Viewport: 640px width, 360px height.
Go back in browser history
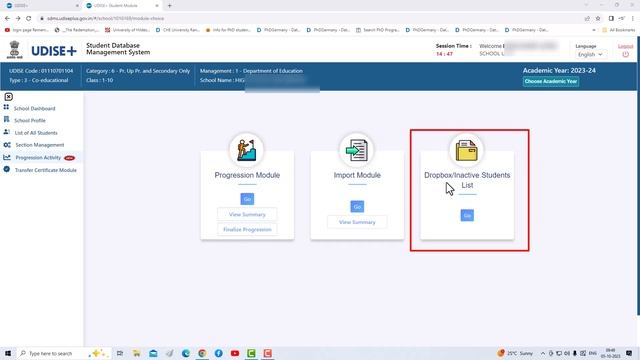click(7, 18)
